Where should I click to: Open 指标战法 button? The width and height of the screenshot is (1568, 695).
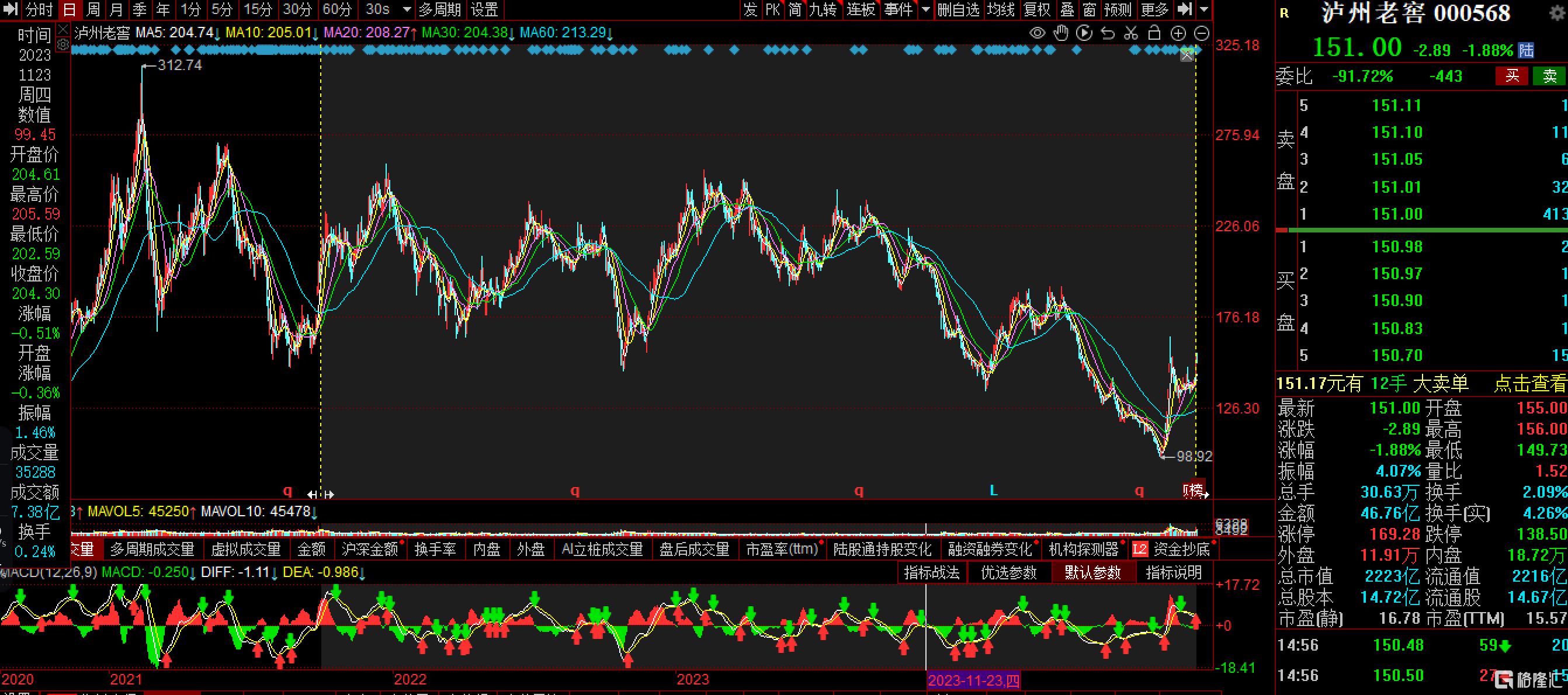pyautogui.click(x=932, y=573)
